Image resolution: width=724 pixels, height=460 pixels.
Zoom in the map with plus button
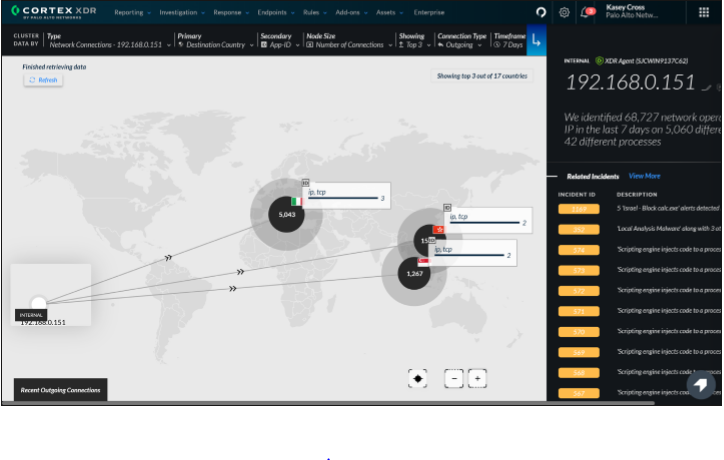[x=477, y=379]
